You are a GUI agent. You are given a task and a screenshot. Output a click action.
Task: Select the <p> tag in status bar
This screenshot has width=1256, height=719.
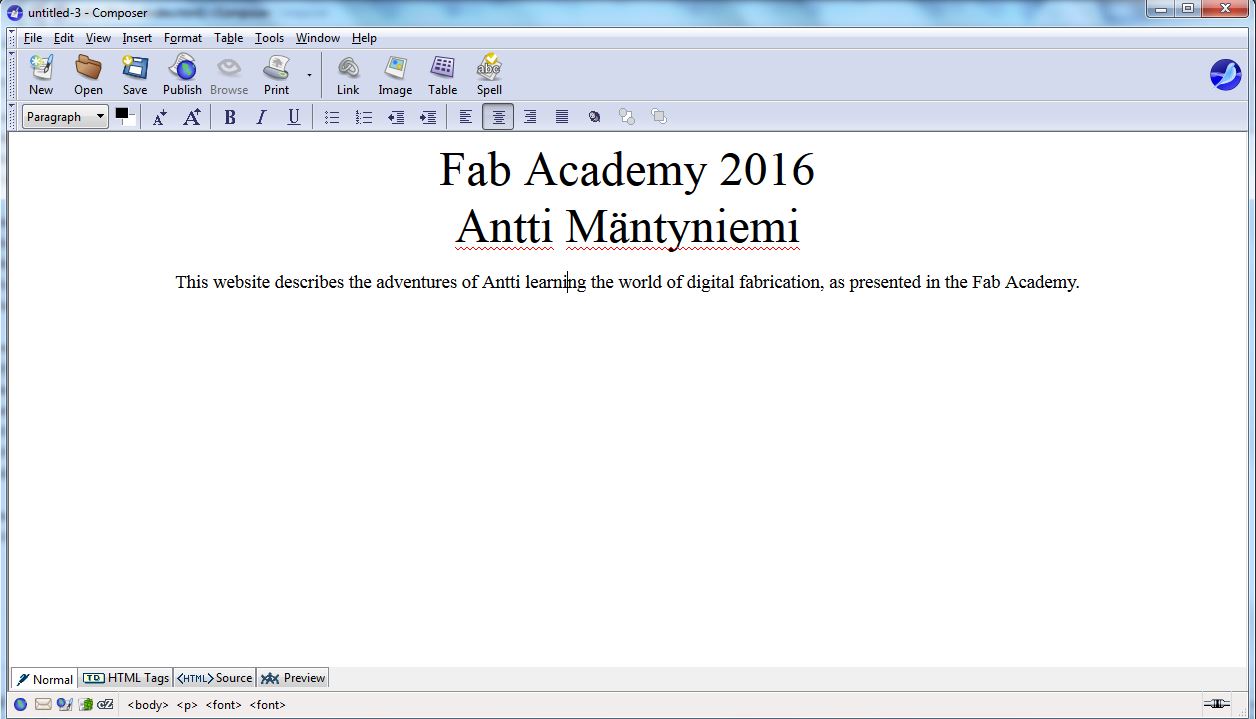pyautogui.click(x=187, y=705)
